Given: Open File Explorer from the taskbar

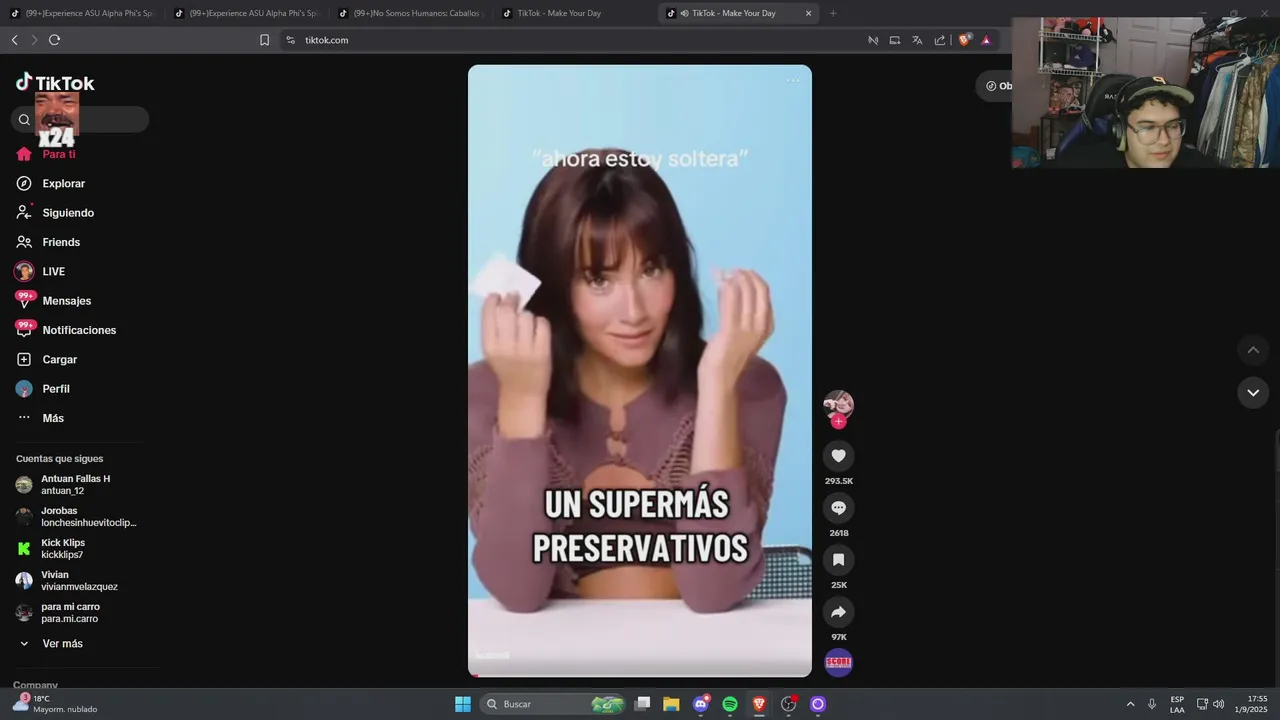Looking at the screenshot, I should 671,704.
